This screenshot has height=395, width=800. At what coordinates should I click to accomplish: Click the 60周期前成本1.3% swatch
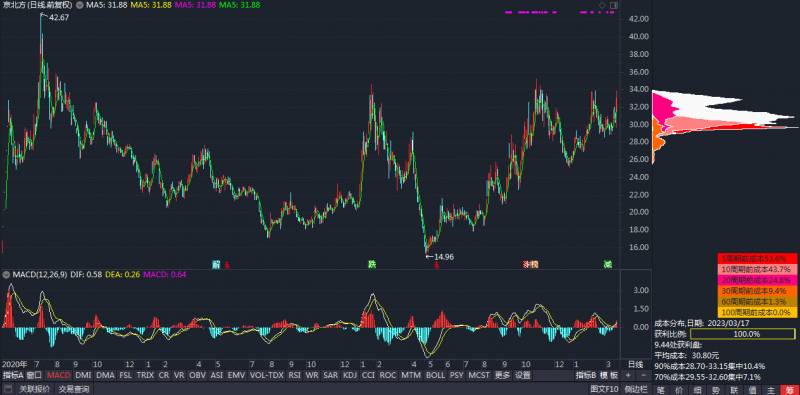click(758, 302)
